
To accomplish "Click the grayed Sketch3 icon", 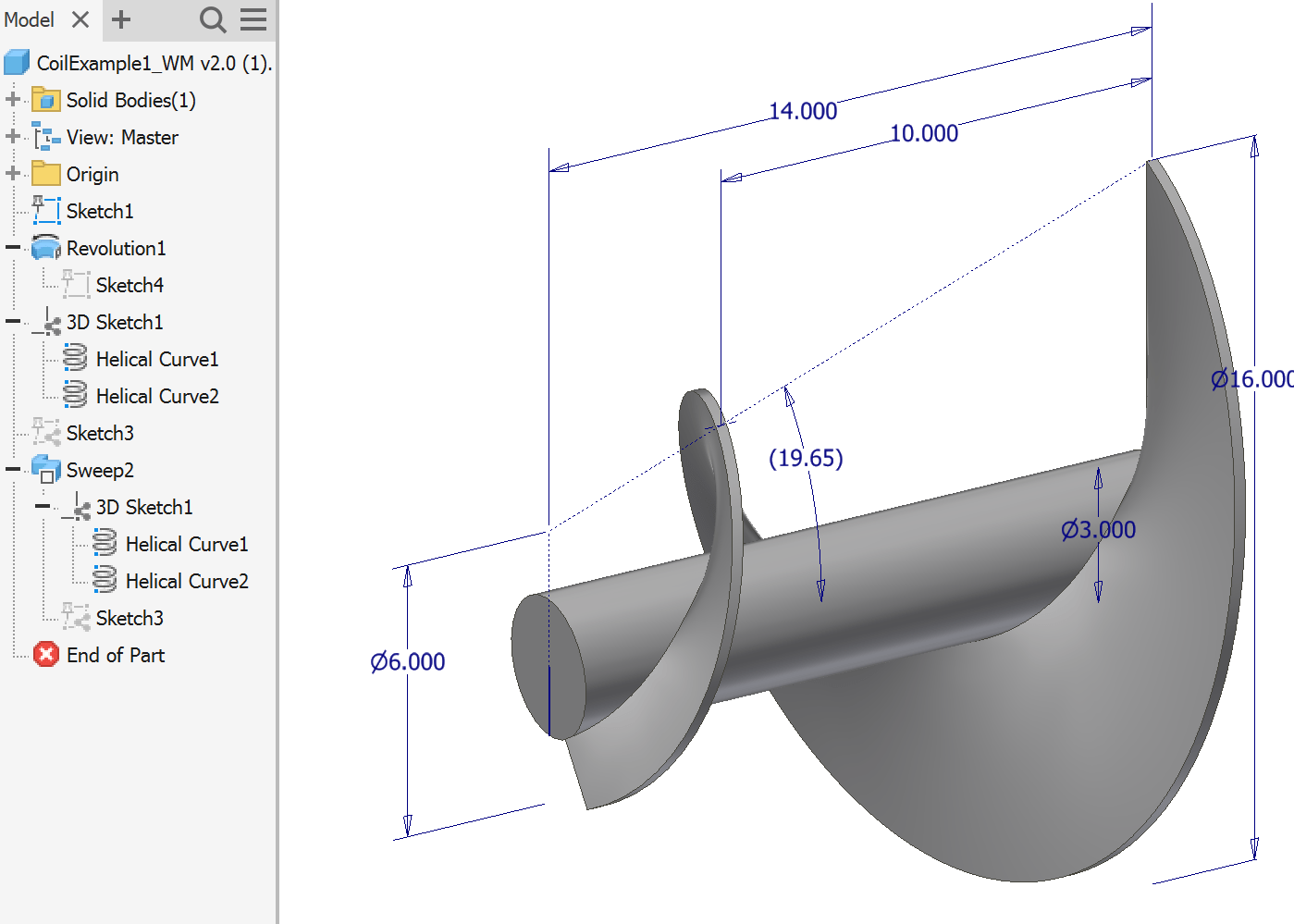I will click(46, 432).
